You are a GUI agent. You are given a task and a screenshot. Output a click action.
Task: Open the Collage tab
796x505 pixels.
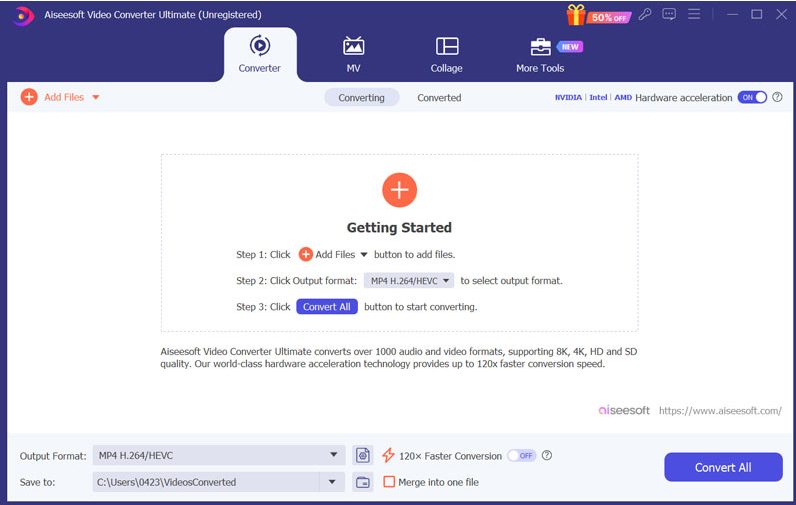click(447, 55)
